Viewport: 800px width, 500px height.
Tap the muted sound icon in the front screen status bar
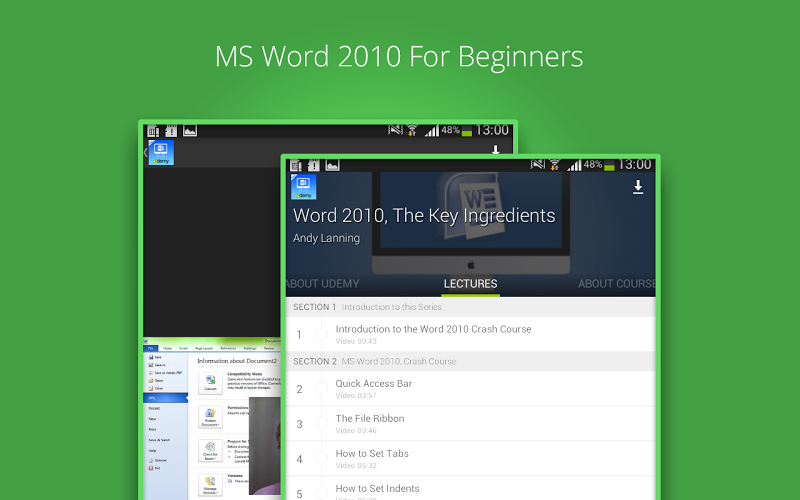(x=538, y=164)
